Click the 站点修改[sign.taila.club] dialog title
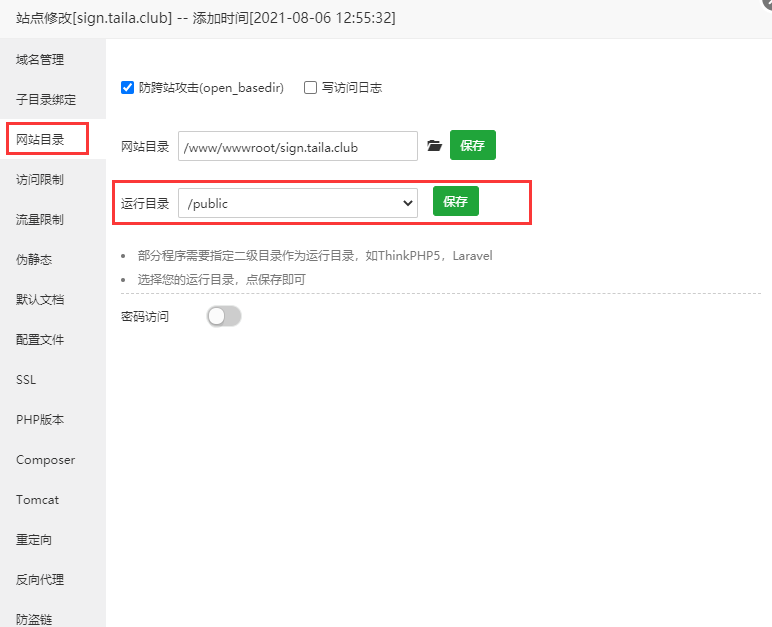The width and height of the screenshot is (772, 627). coord(206,18)
